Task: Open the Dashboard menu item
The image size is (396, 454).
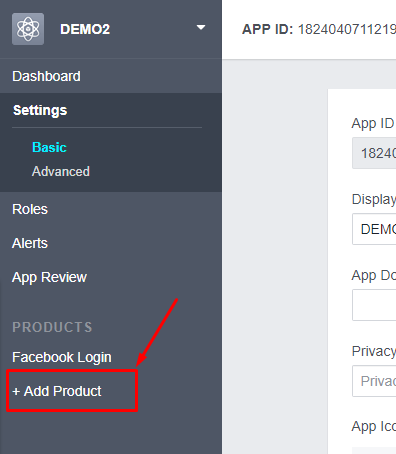Action: [46, 76]
